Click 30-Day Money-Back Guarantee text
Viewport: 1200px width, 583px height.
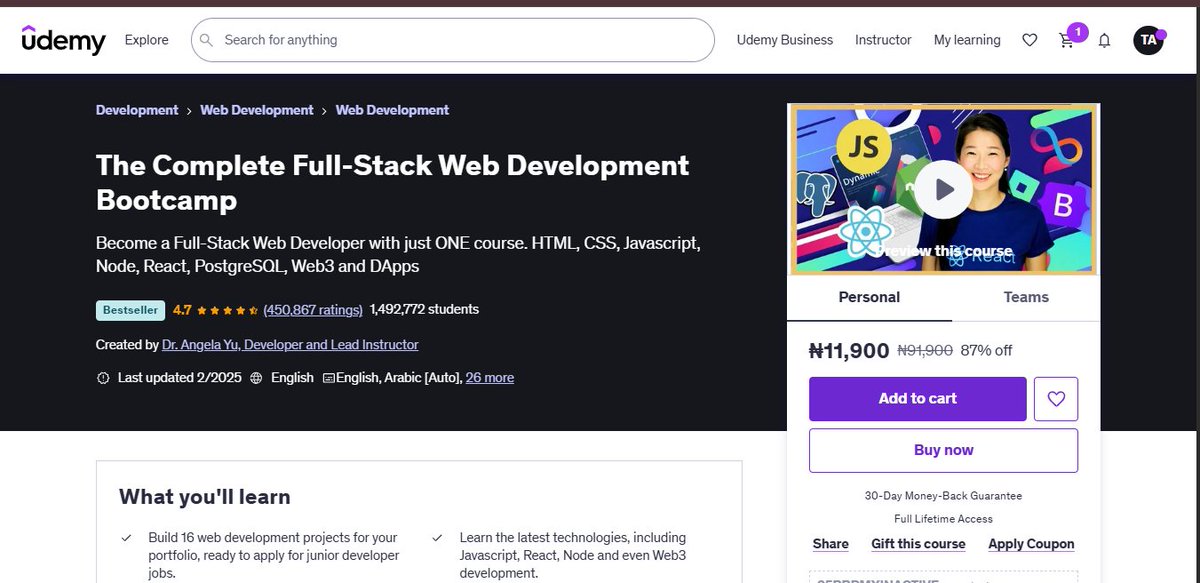pos(943,495)
